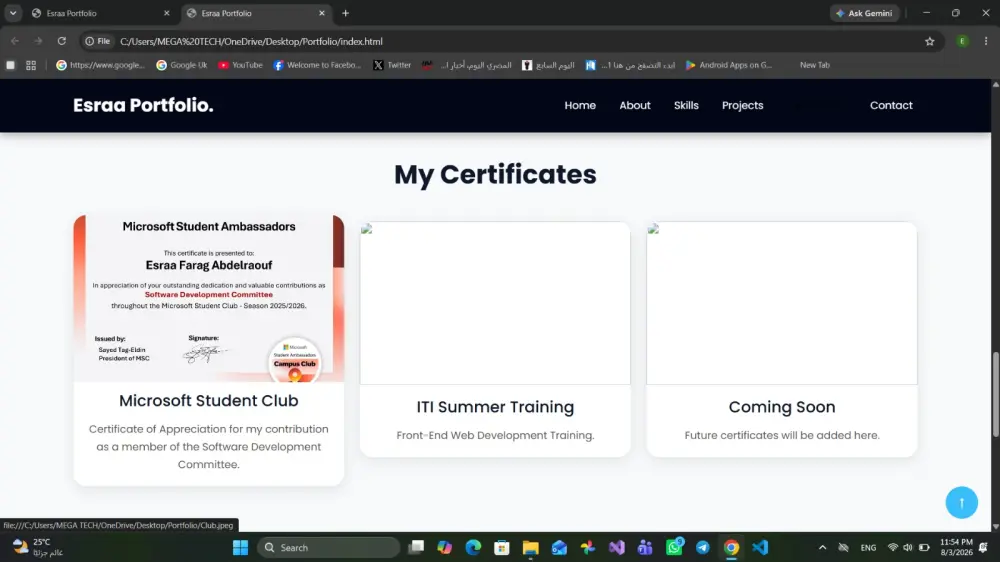The height and width of the screenshot is (562, 1000).
Task: Close the first Esraa Portfolio tab
Action: 166,13
